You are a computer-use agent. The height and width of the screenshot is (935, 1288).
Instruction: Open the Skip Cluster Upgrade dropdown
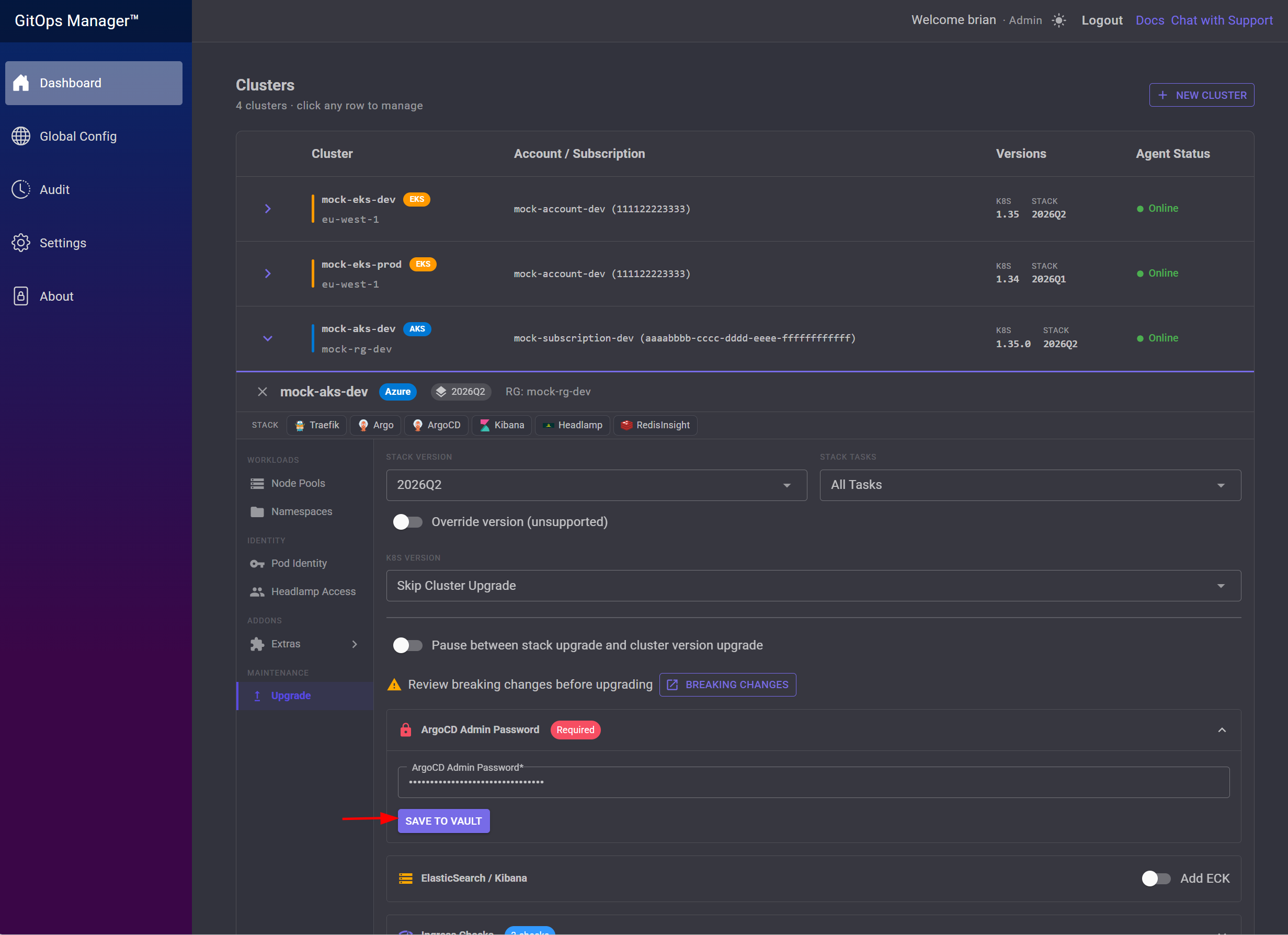813,586
